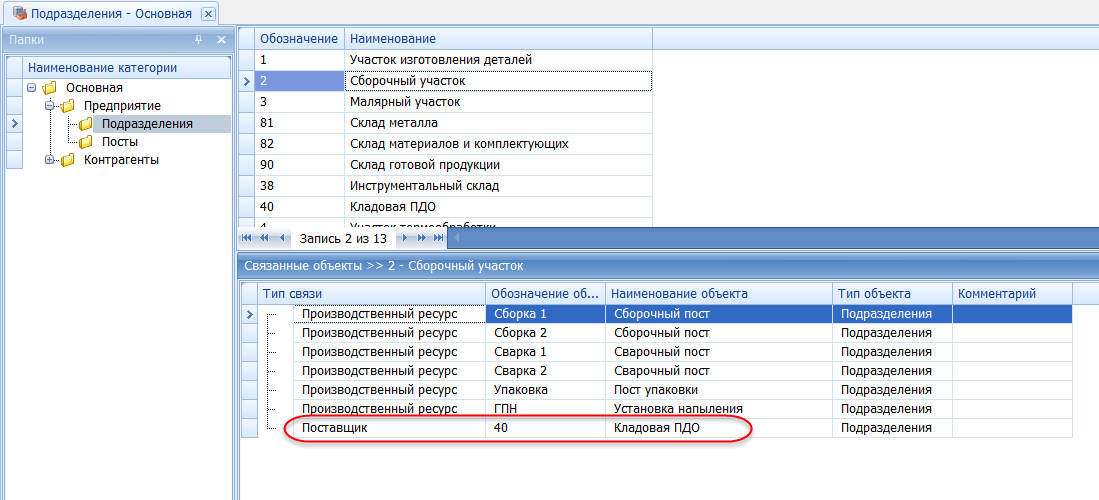Go to first record in navigator
1099x500 pixels.
click(248, 238)
